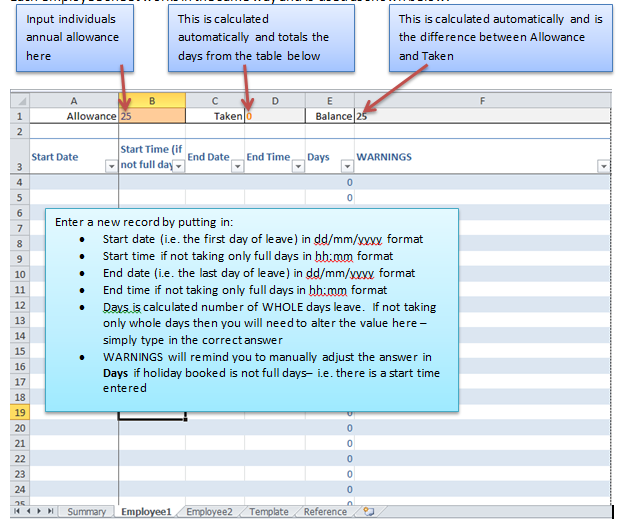
Task: Select the row 19 header
Action: coord(19,412)
